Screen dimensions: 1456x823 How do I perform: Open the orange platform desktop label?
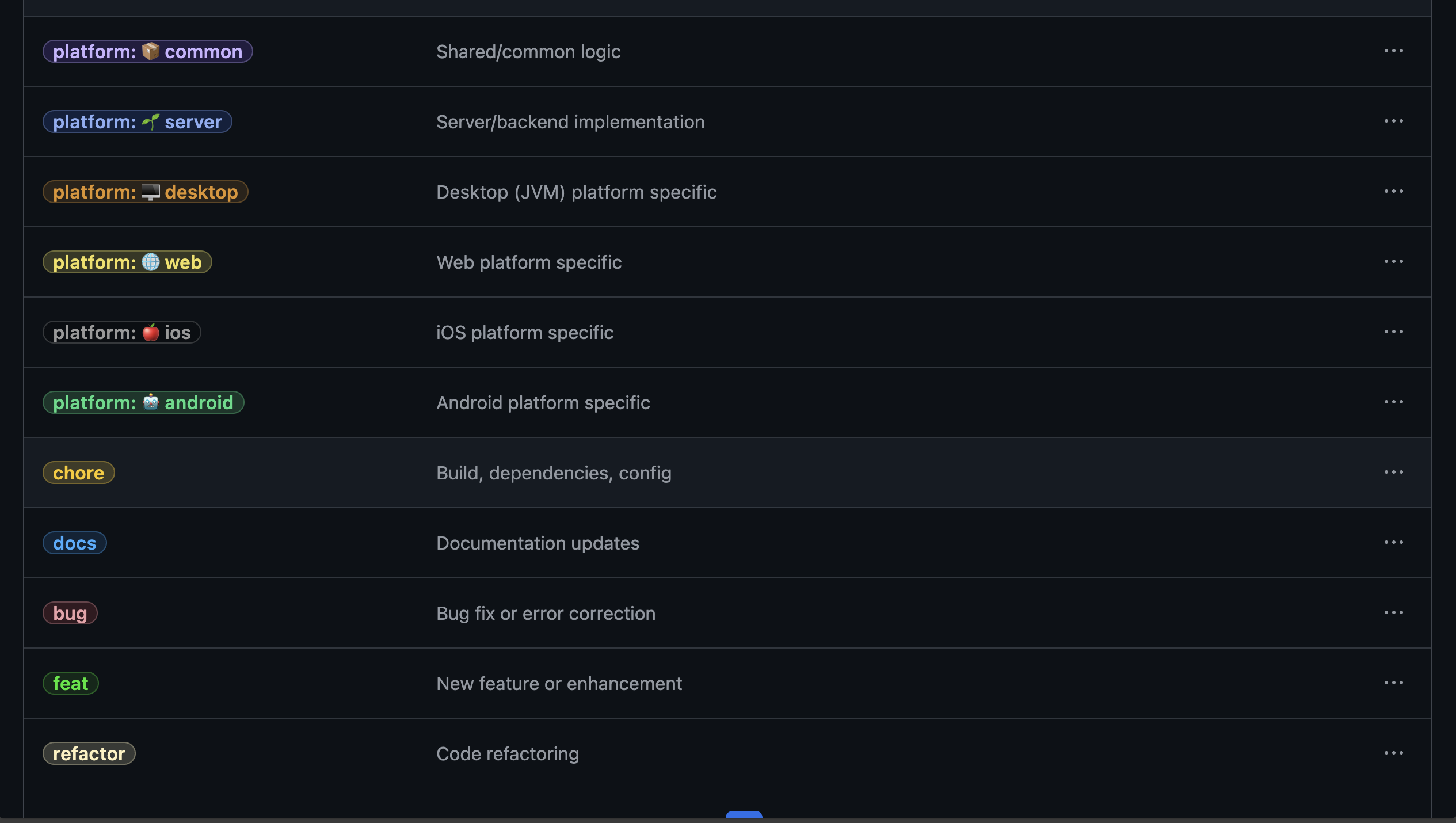145,192
